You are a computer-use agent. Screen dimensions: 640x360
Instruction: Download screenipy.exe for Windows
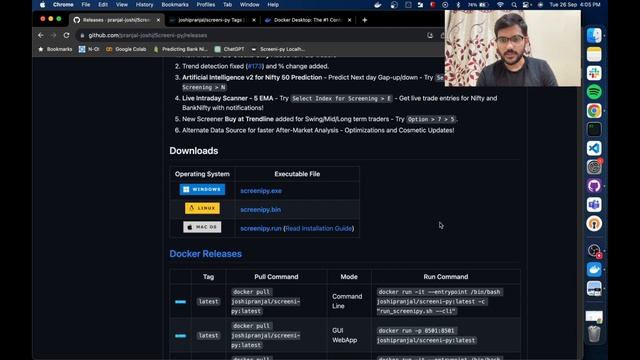261,191
